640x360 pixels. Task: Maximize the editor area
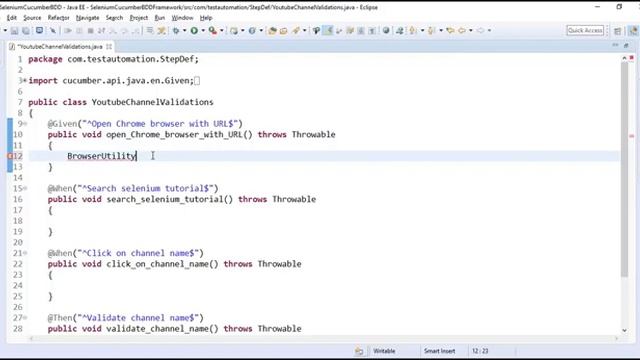(x=626, y=46)
